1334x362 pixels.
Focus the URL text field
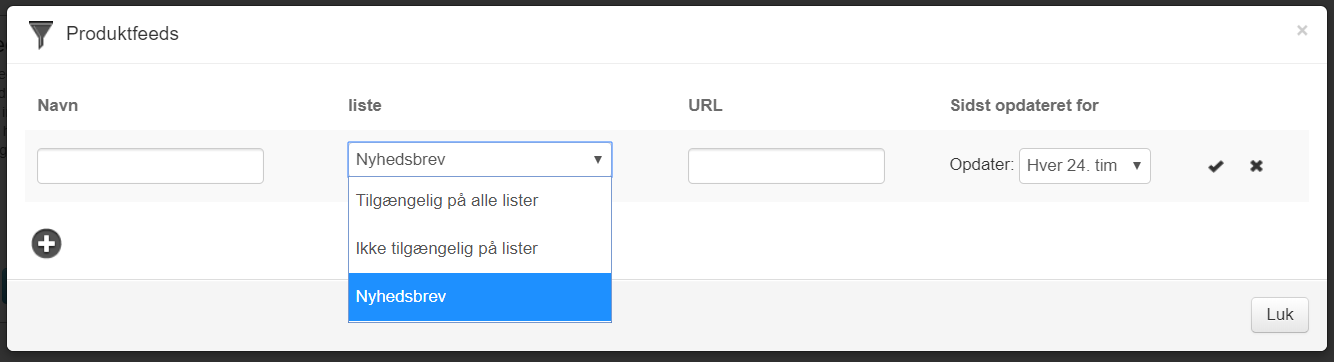[x=786, y=166]
